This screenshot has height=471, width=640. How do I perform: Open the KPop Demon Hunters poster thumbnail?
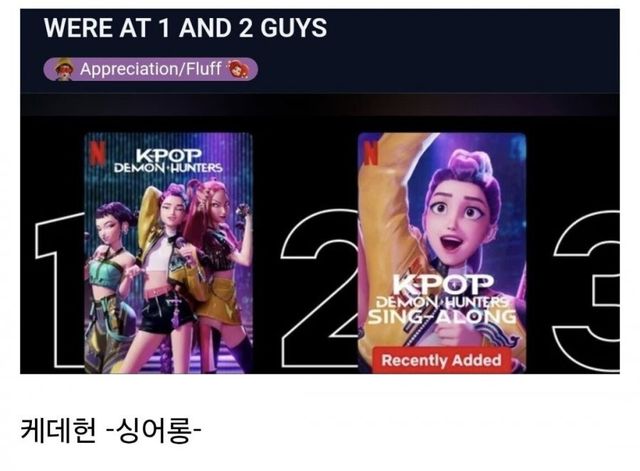point(168,253)
